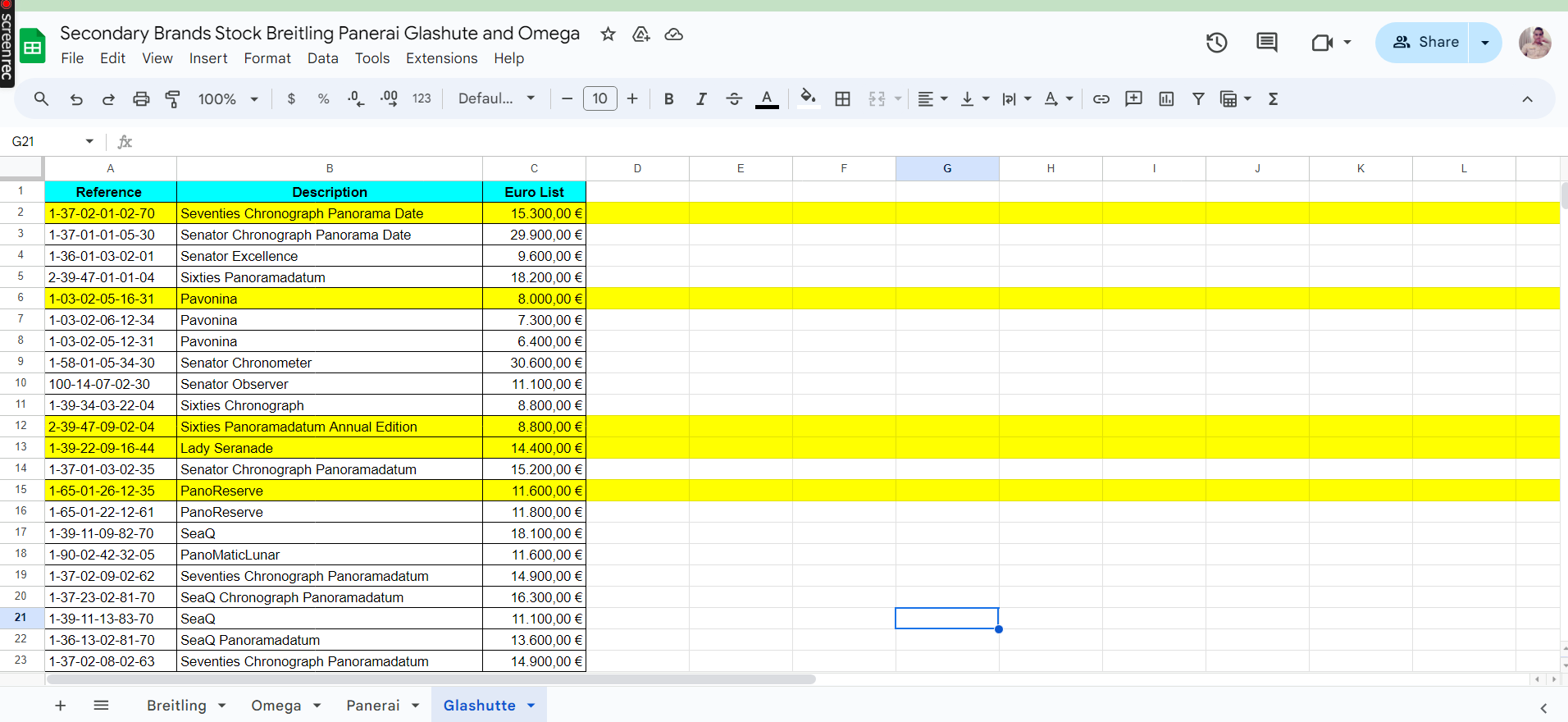
Task: Star this spreadsheet
Action: 608,34
